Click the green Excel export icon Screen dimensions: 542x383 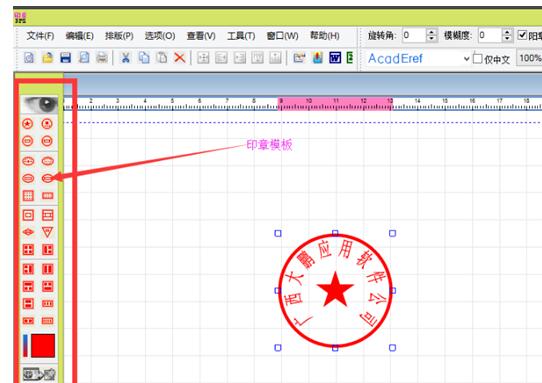click(349, 58)
